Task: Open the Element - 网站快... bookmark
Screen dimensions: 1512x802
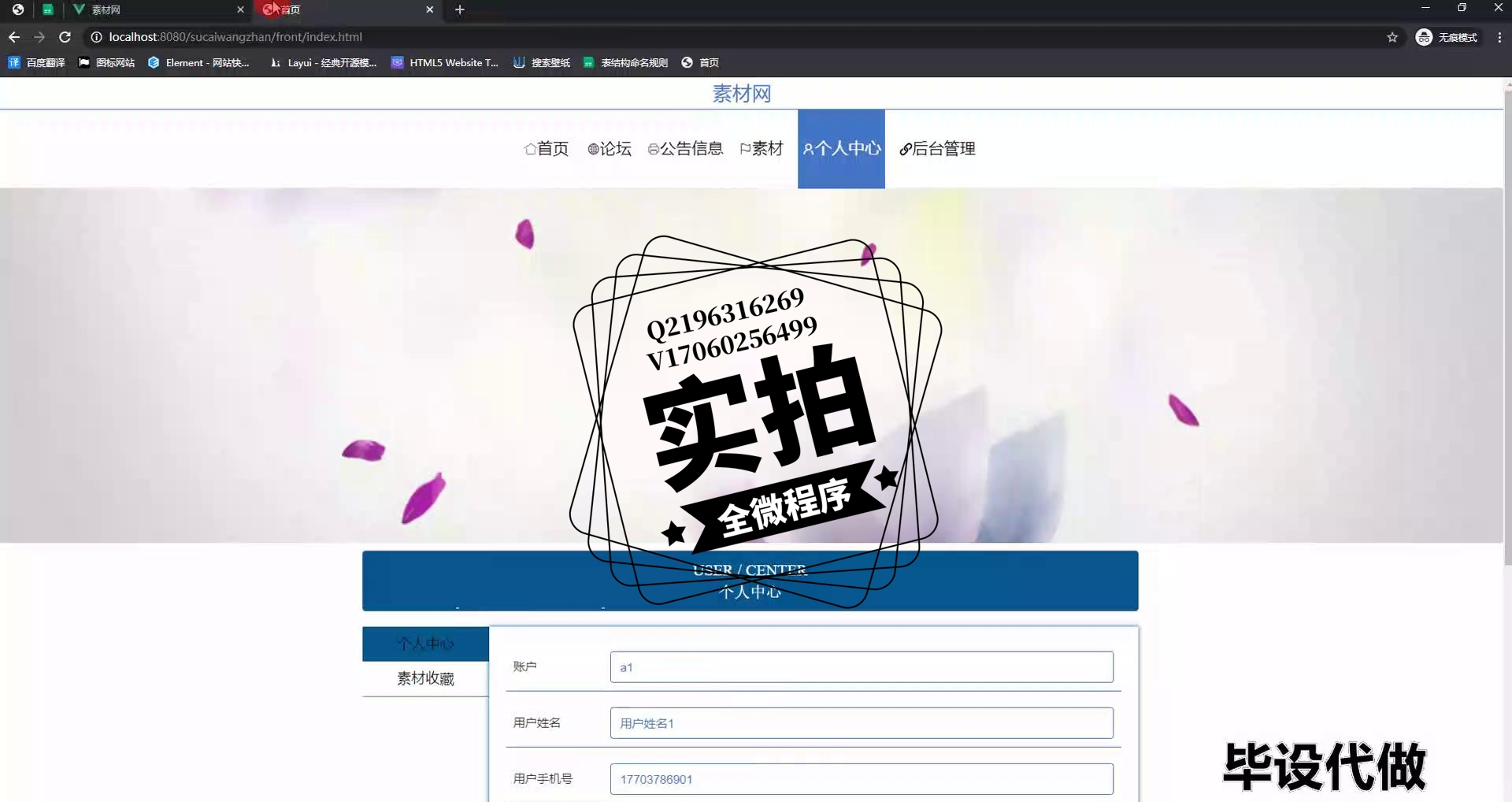Action: click(x=198, y=62)
